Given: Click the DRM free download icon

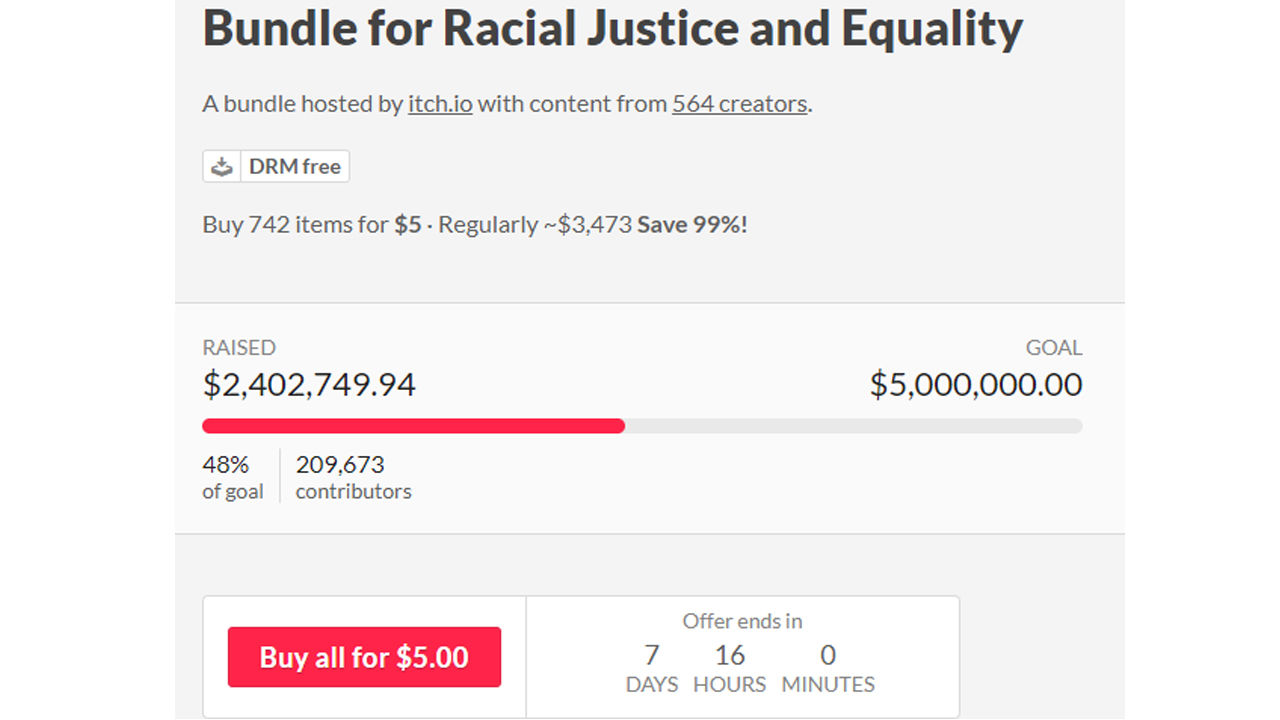Looking at the screenshot, I should (x=222, y=167).
